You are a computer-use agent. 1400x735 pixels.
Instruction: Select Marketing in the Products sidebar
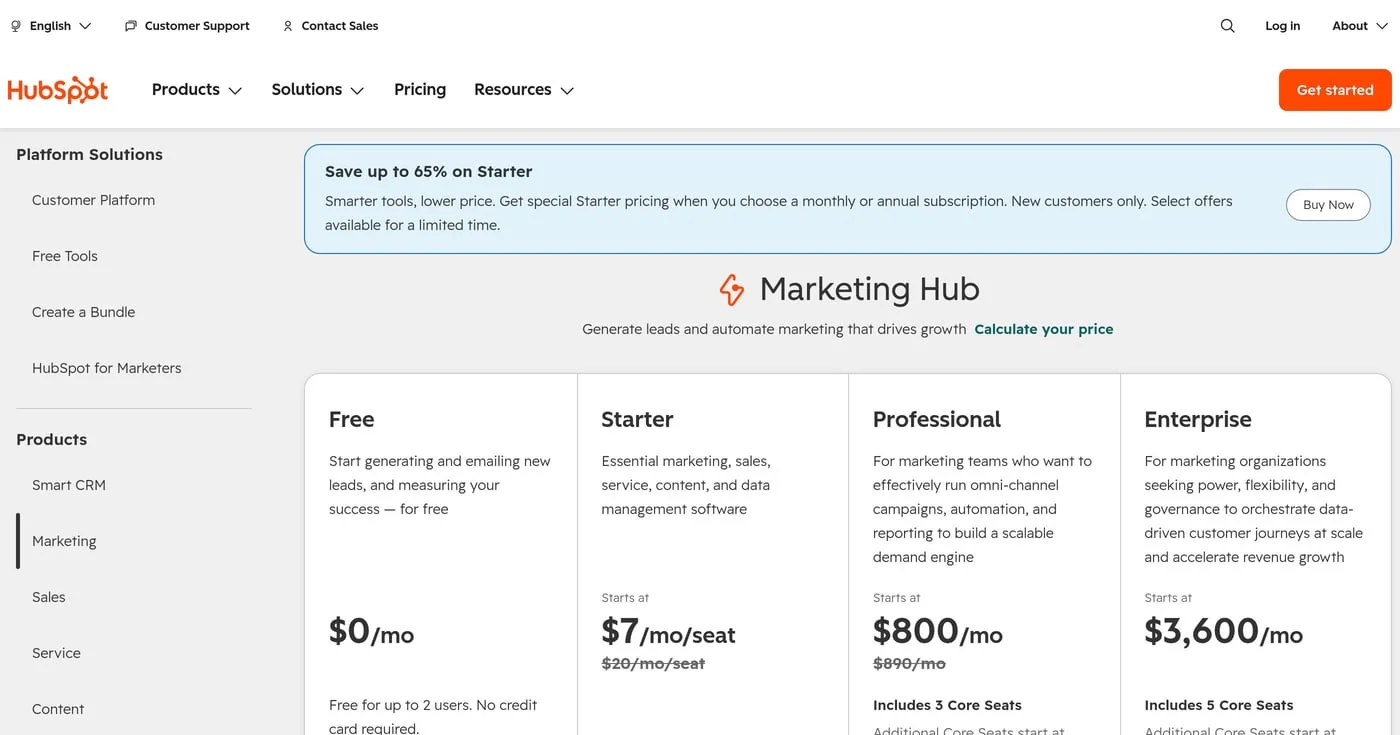pos(64,541)
